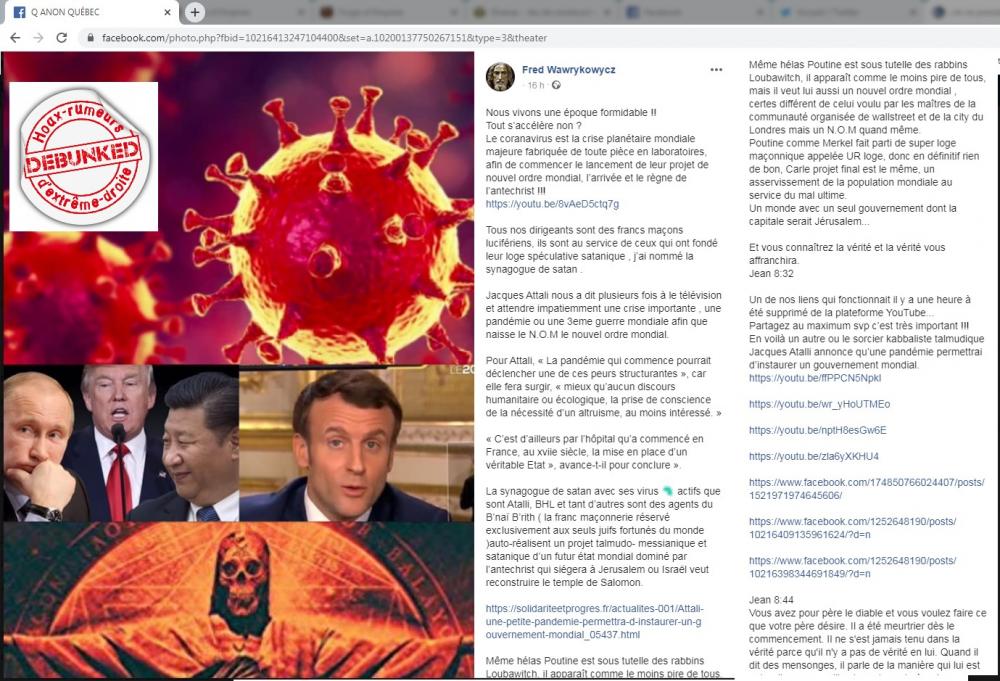Click the browser back arrow
Viewport: 1000px width, 681px height.
click(15, 38)
